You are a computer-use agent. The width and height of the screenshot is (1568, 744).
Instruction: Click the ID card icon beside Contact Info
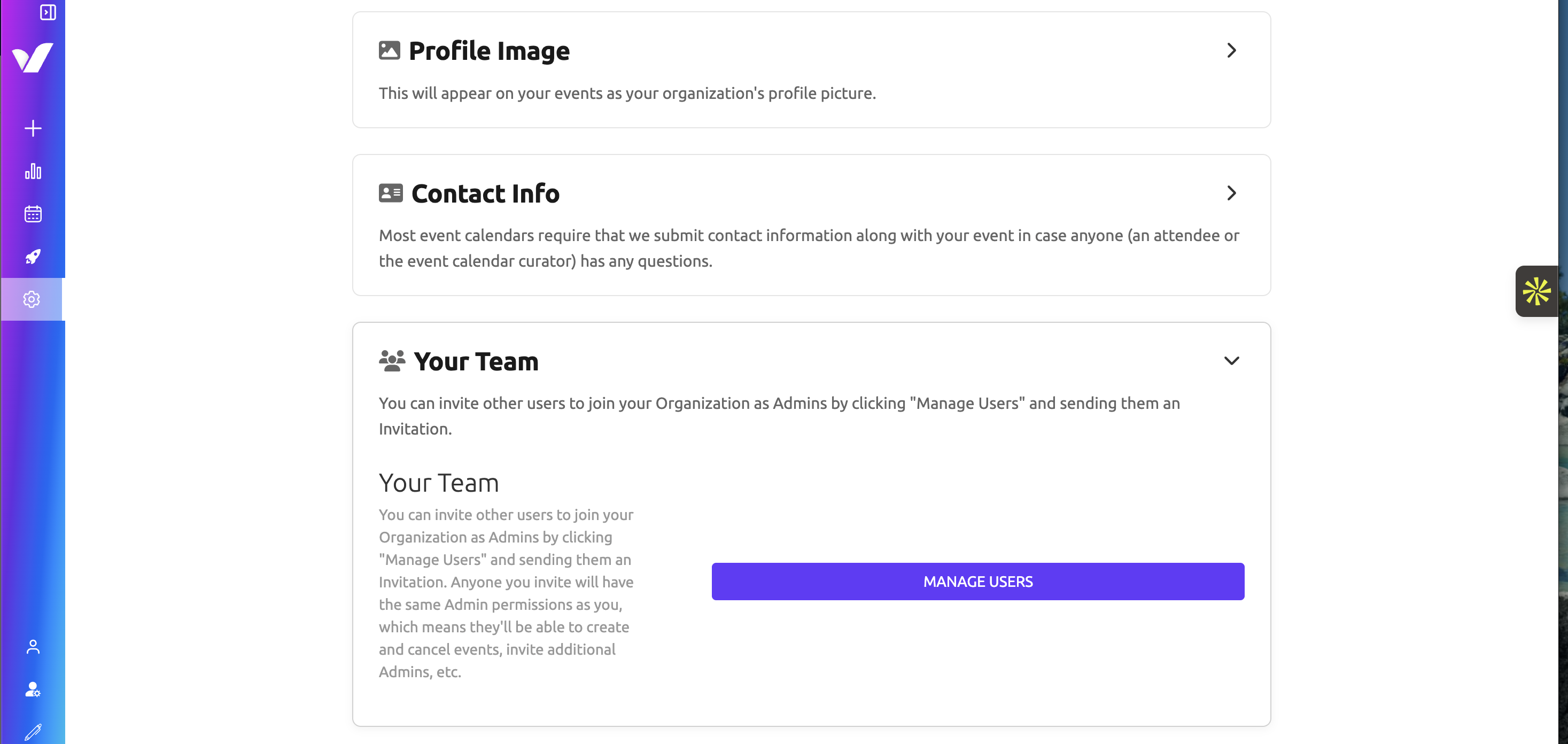coord(390,193)
